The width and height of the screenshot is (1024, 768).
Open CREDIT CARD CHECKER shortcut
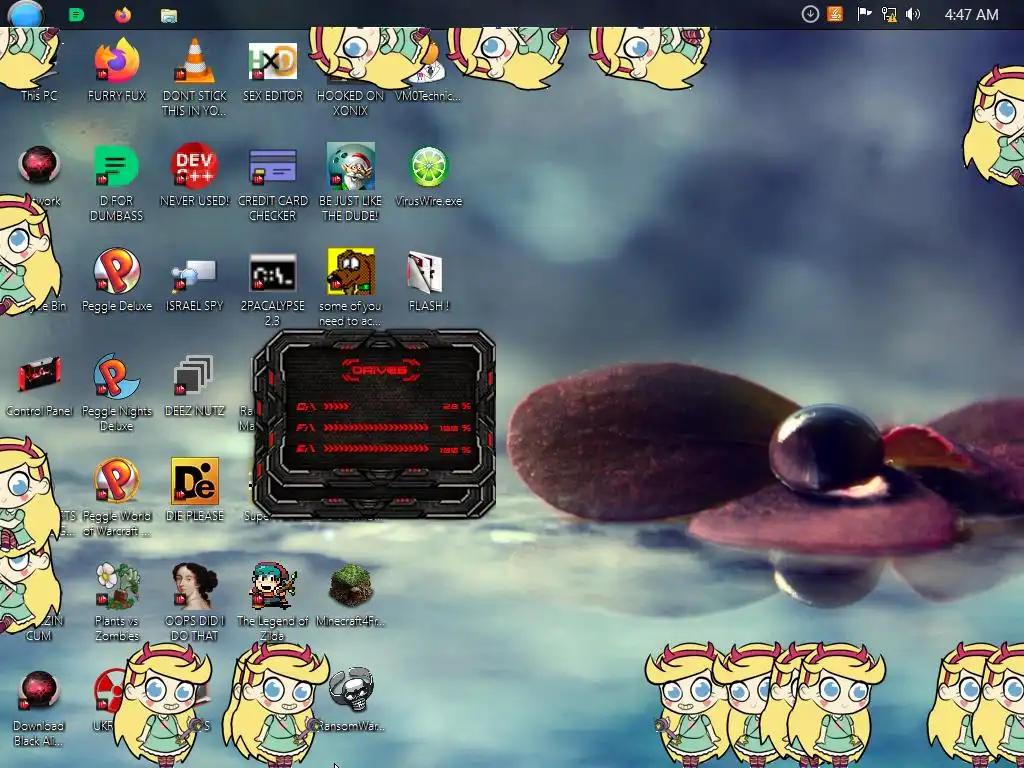272,183
